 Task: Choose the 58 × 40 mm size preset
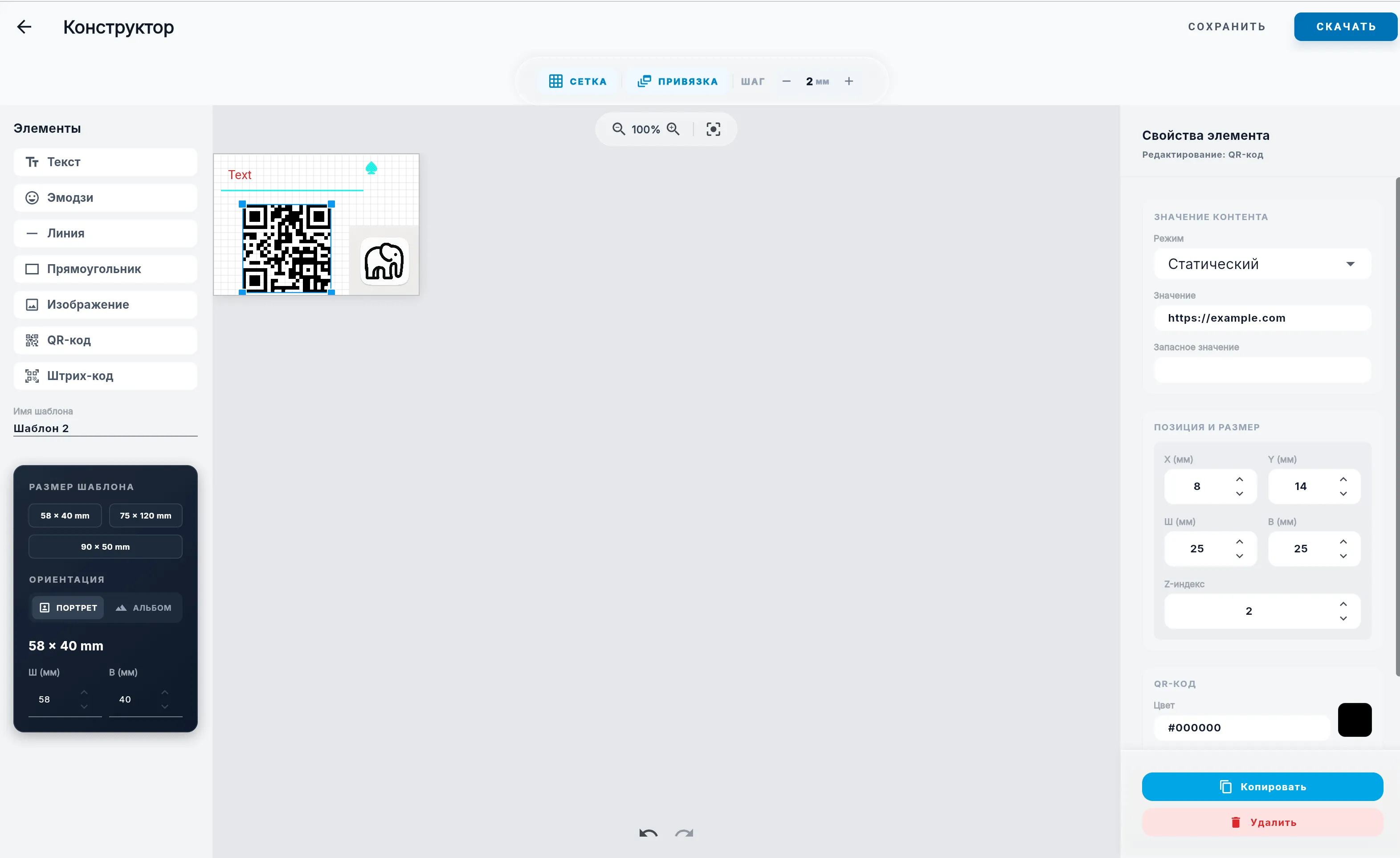pos(65,515)
